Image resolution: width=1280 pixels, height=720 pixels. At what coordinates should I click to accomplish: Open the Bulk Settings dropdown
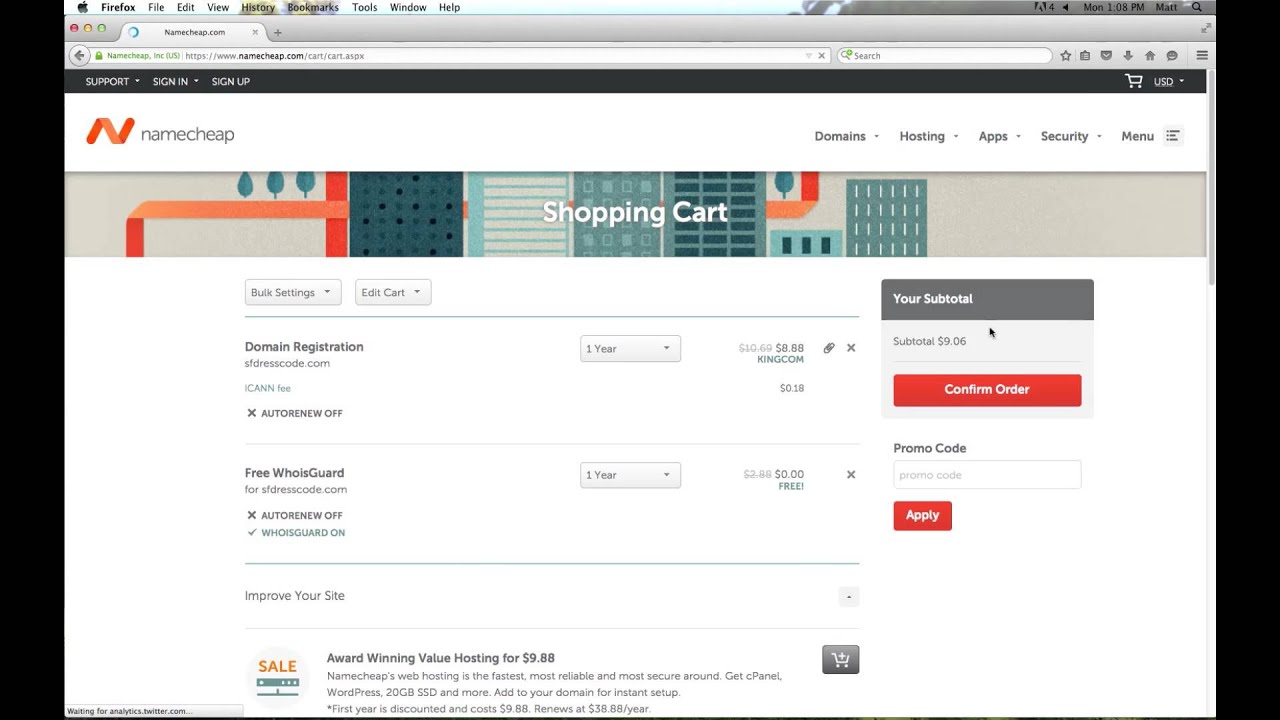coord(293,292)
